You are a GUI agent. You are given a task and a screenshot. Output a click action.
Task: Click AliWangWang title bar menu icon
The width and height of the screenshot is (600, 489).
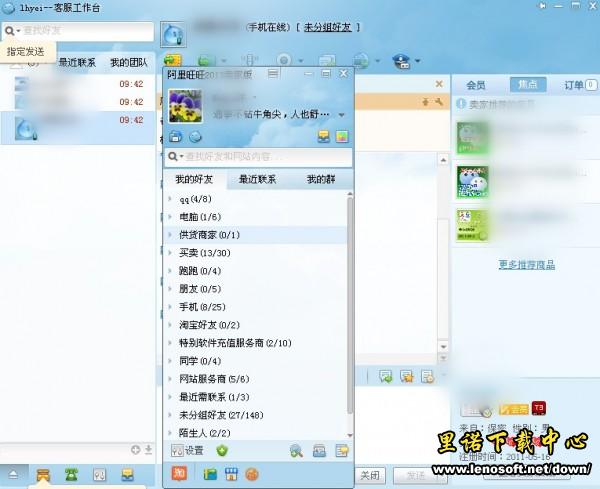[273, 73]
